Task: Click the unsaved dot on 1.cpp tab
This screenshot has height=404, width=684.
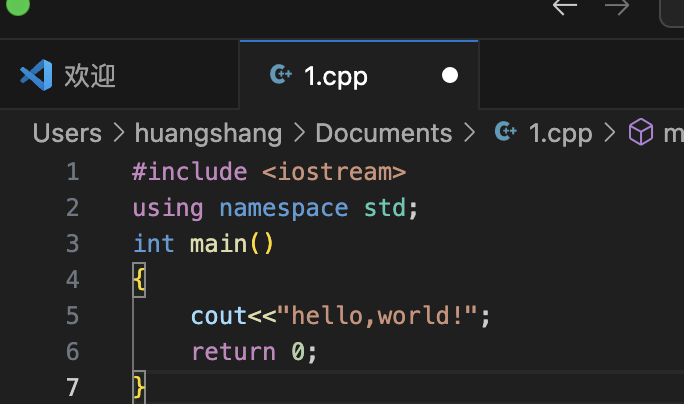Action: coord(450,75)
